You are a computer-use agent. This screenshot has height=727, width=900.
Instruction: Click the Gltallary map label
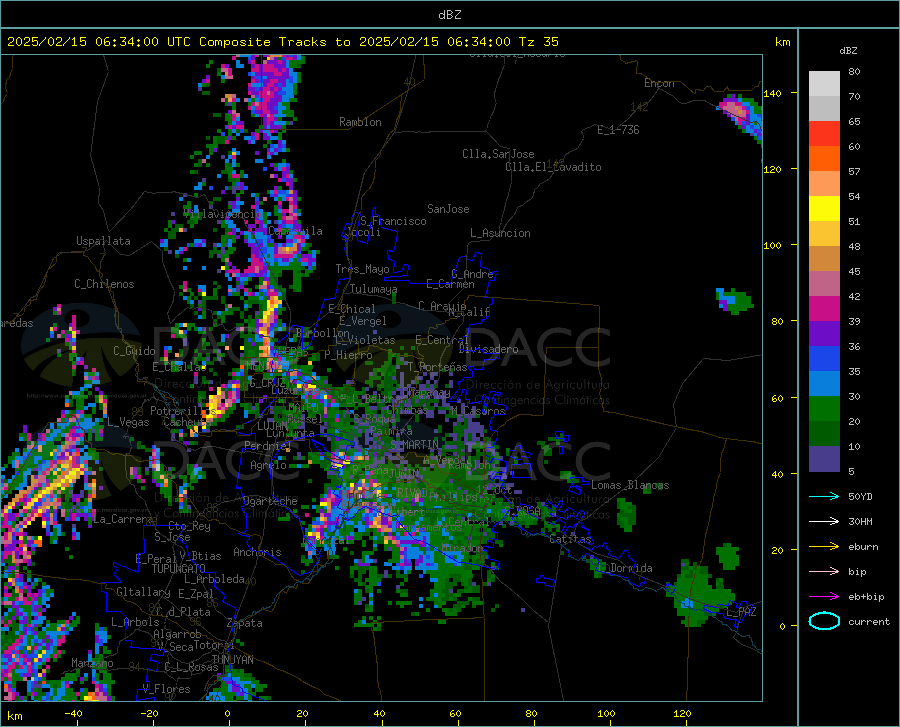tap(143, 592)
